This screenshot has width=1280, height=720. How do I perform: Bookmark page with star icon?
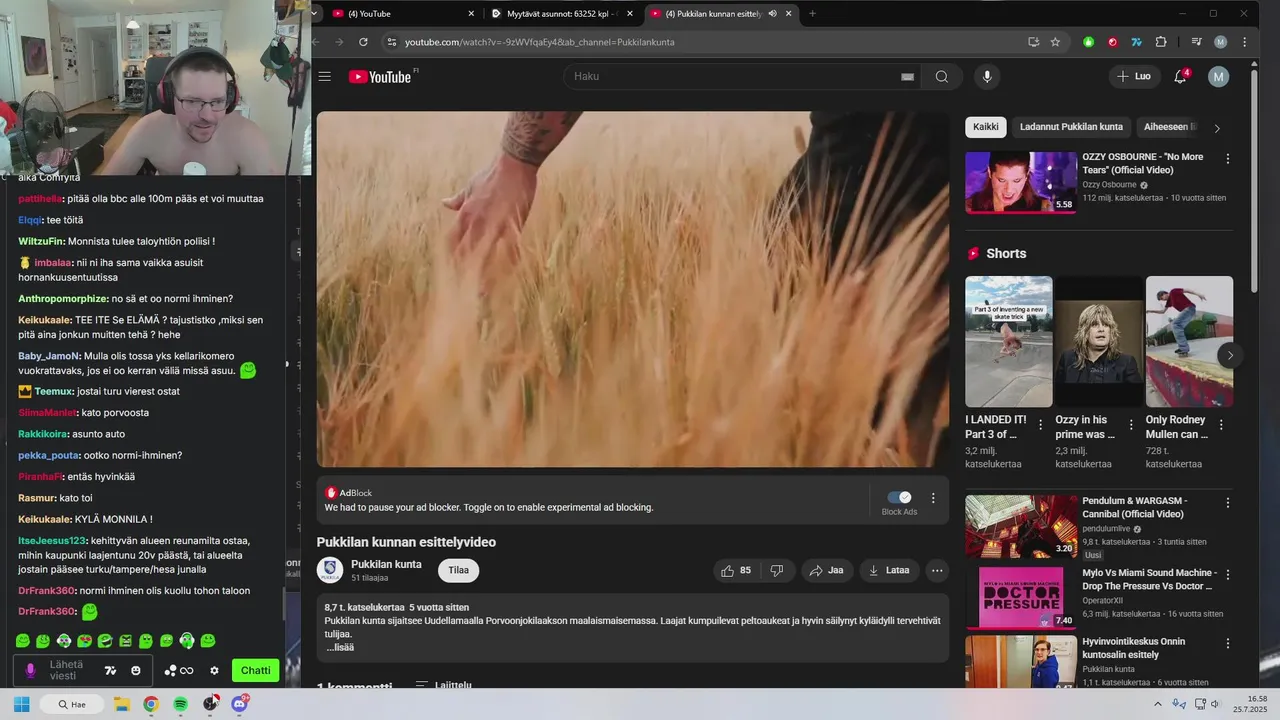click(1055, 42)
